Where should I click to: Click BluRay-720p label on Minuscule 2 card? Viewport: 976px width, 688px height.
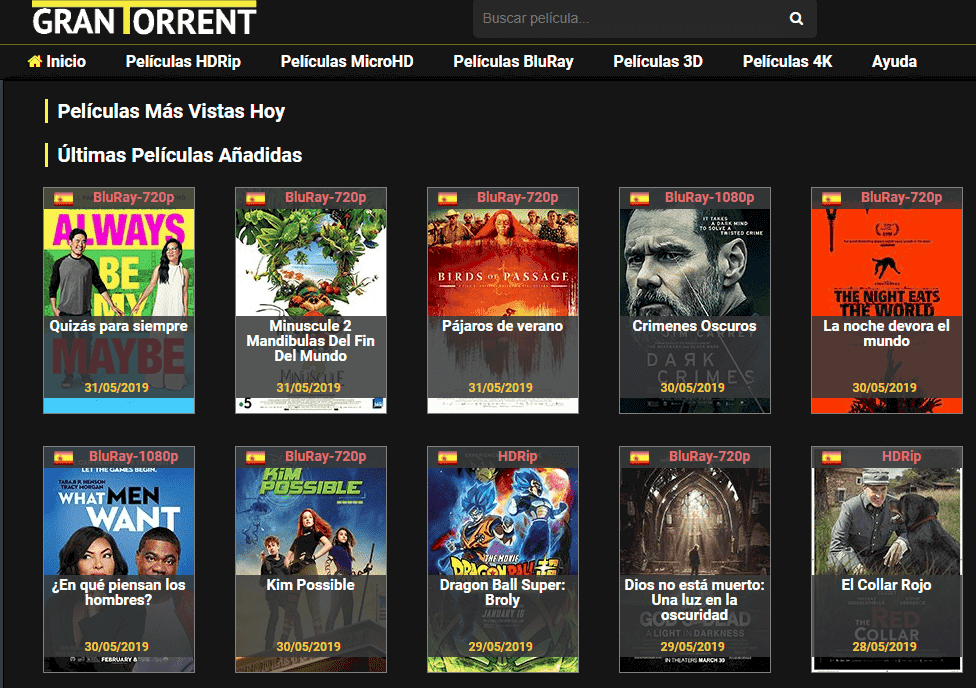pos(326,197)
